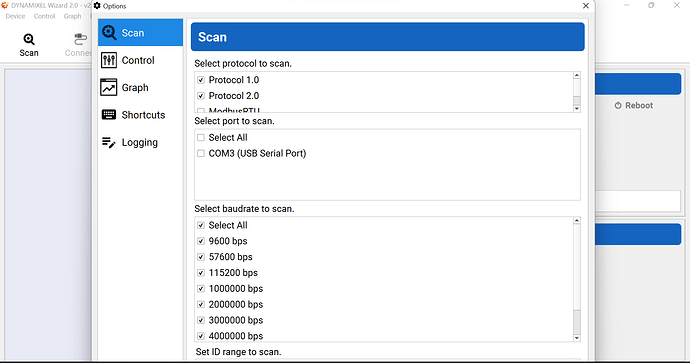Uncheck the Protocol 2.0 checkbox
Screen dimensions: 690x363
click(201, 96)
